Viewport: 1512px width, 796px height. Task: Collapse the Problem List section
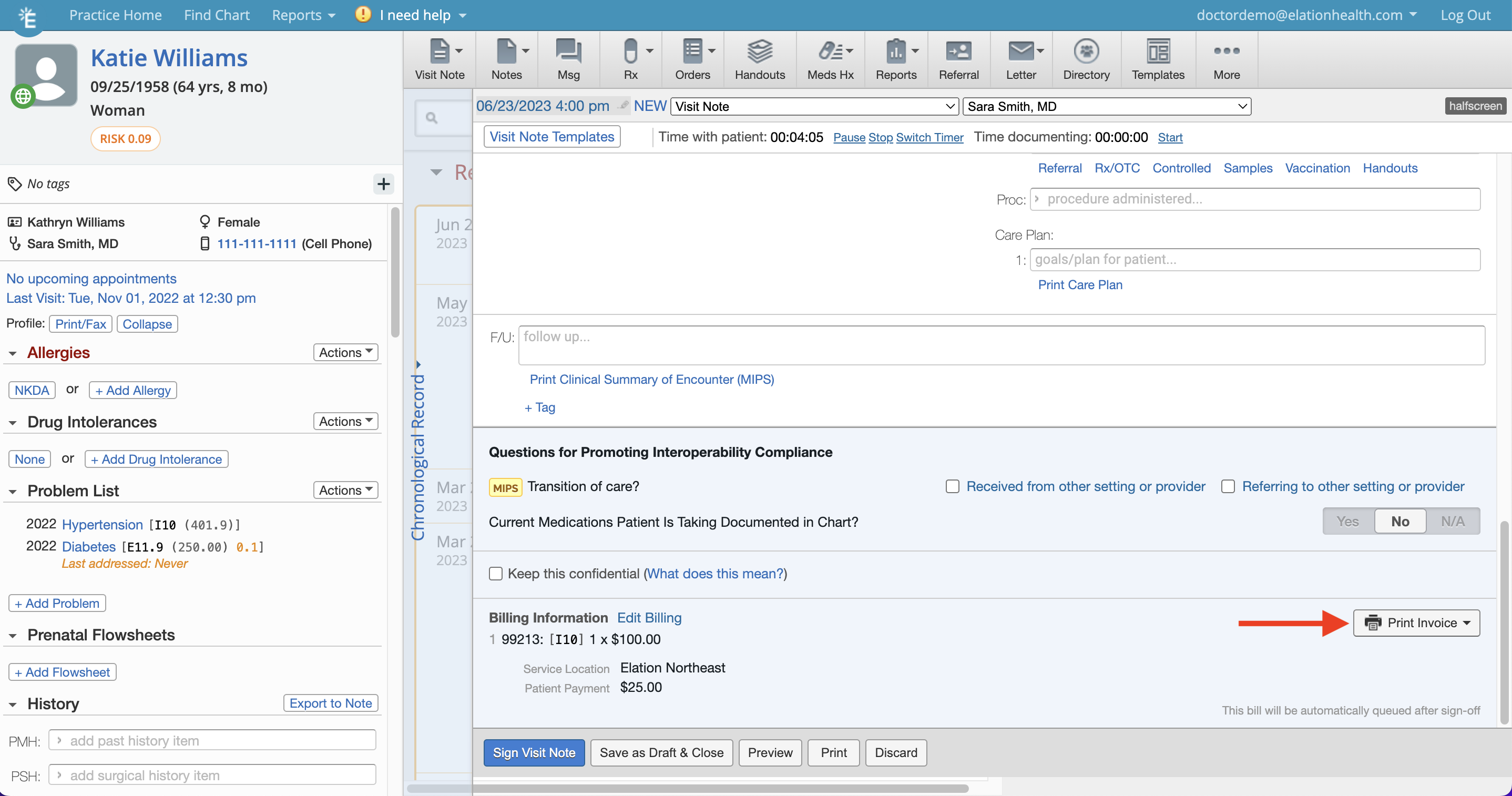point(13,492)
